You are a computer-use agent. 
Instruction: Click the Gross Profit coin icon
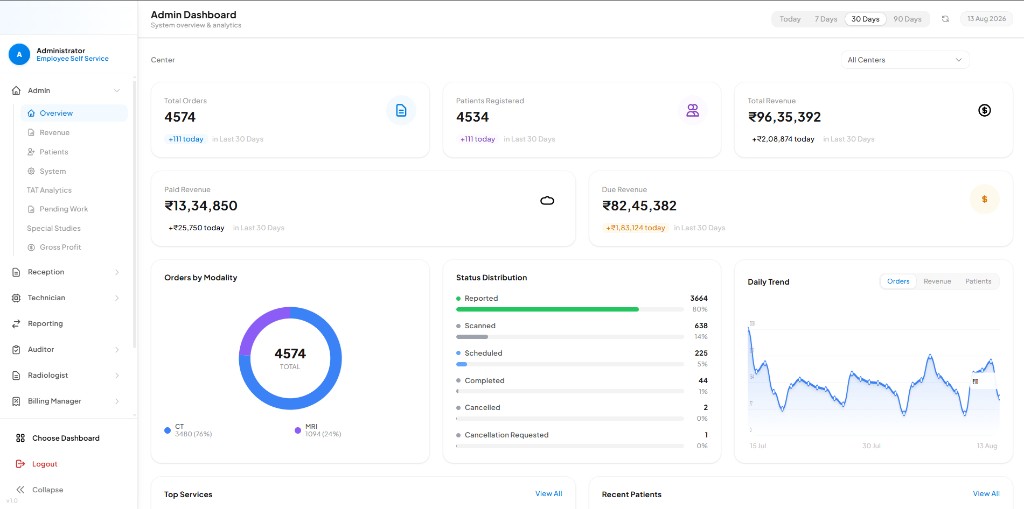pyautogui.click(x=31, y=248)
